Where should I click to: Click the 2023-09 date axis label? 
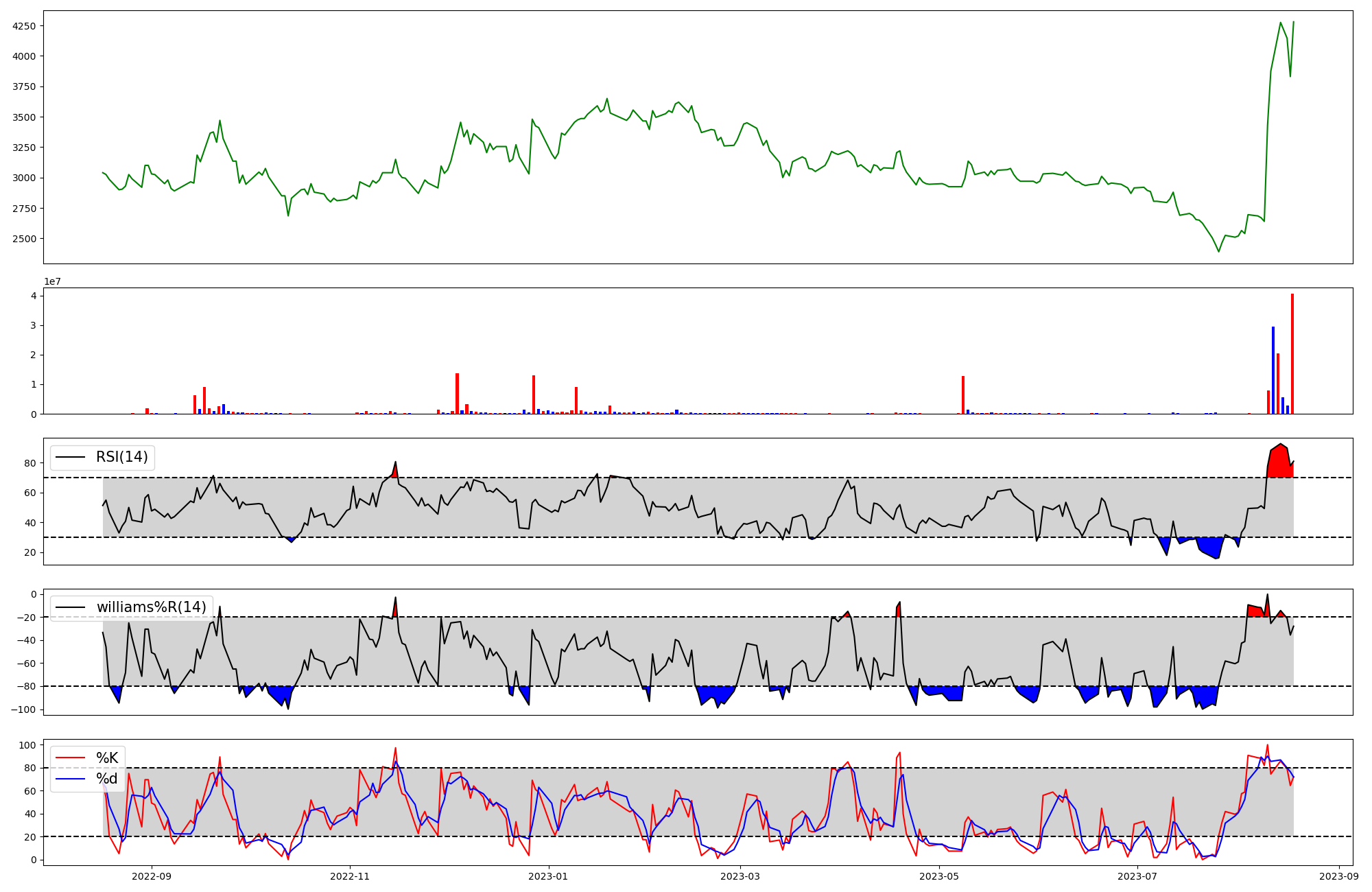click(1338, 876)
